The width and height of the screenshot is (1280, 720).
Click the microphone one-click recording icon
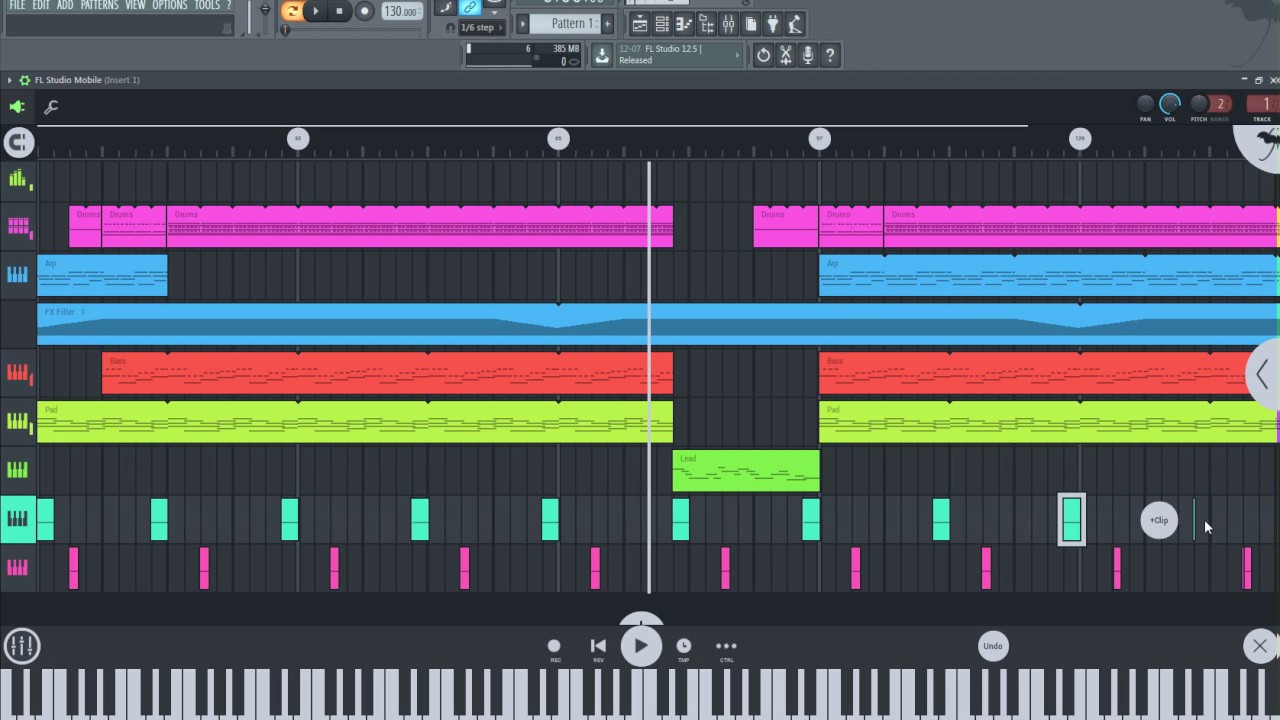point(808,56)
